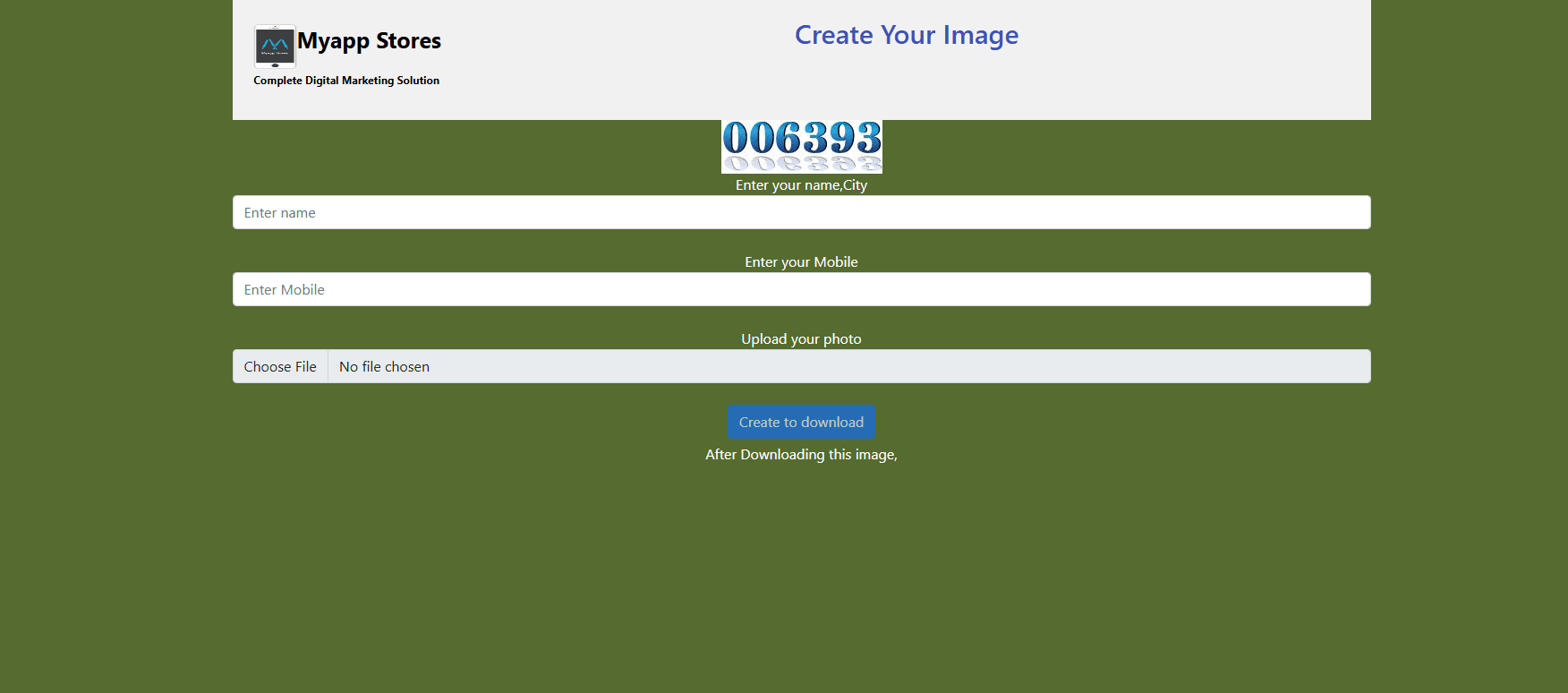The height and width of the screenshot is (693, 1568).
Task: Focus the Enter name input field
Action: 801,213
